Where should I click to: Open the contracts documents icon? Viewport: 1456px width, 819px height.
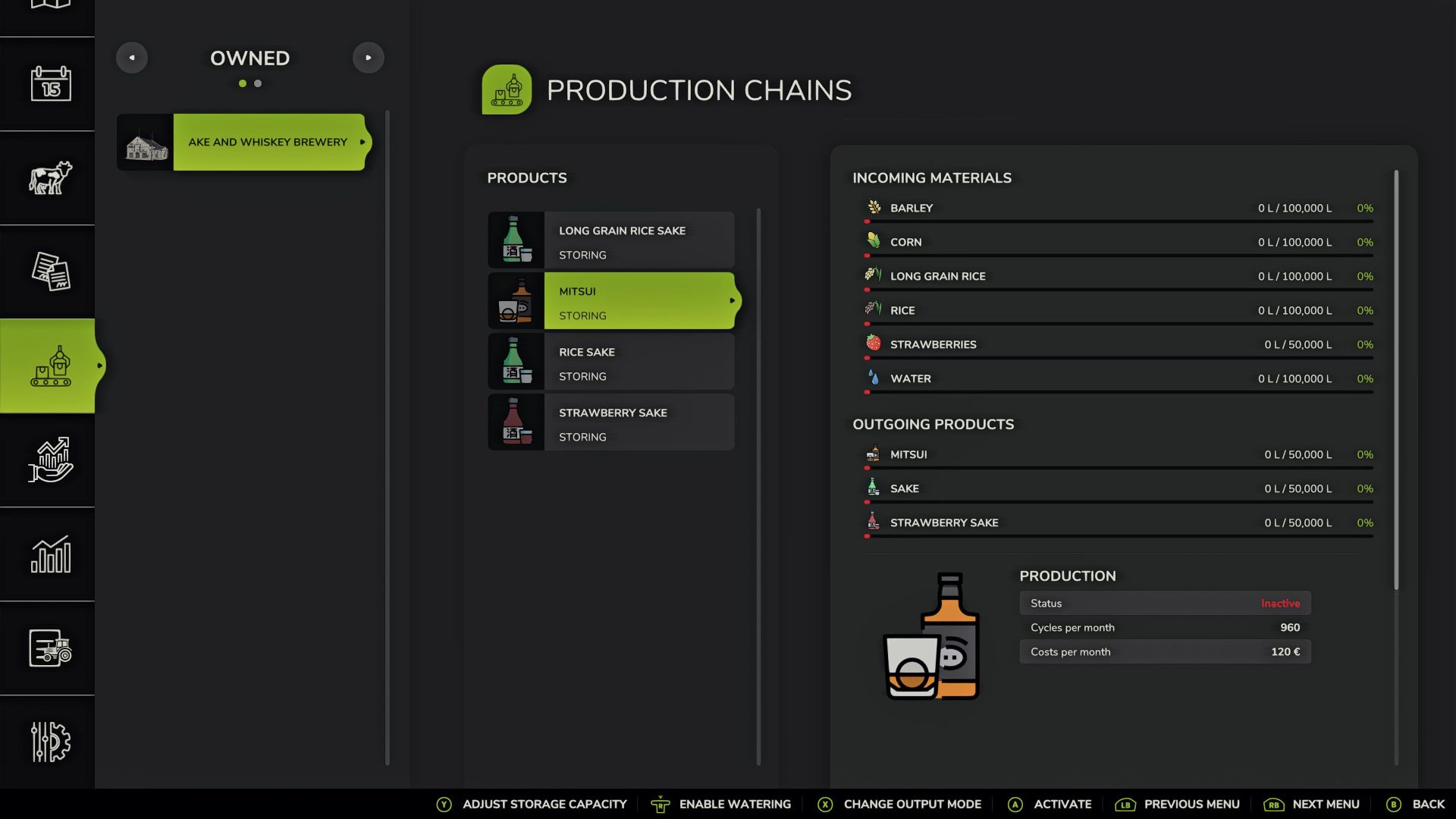point(50,271)
